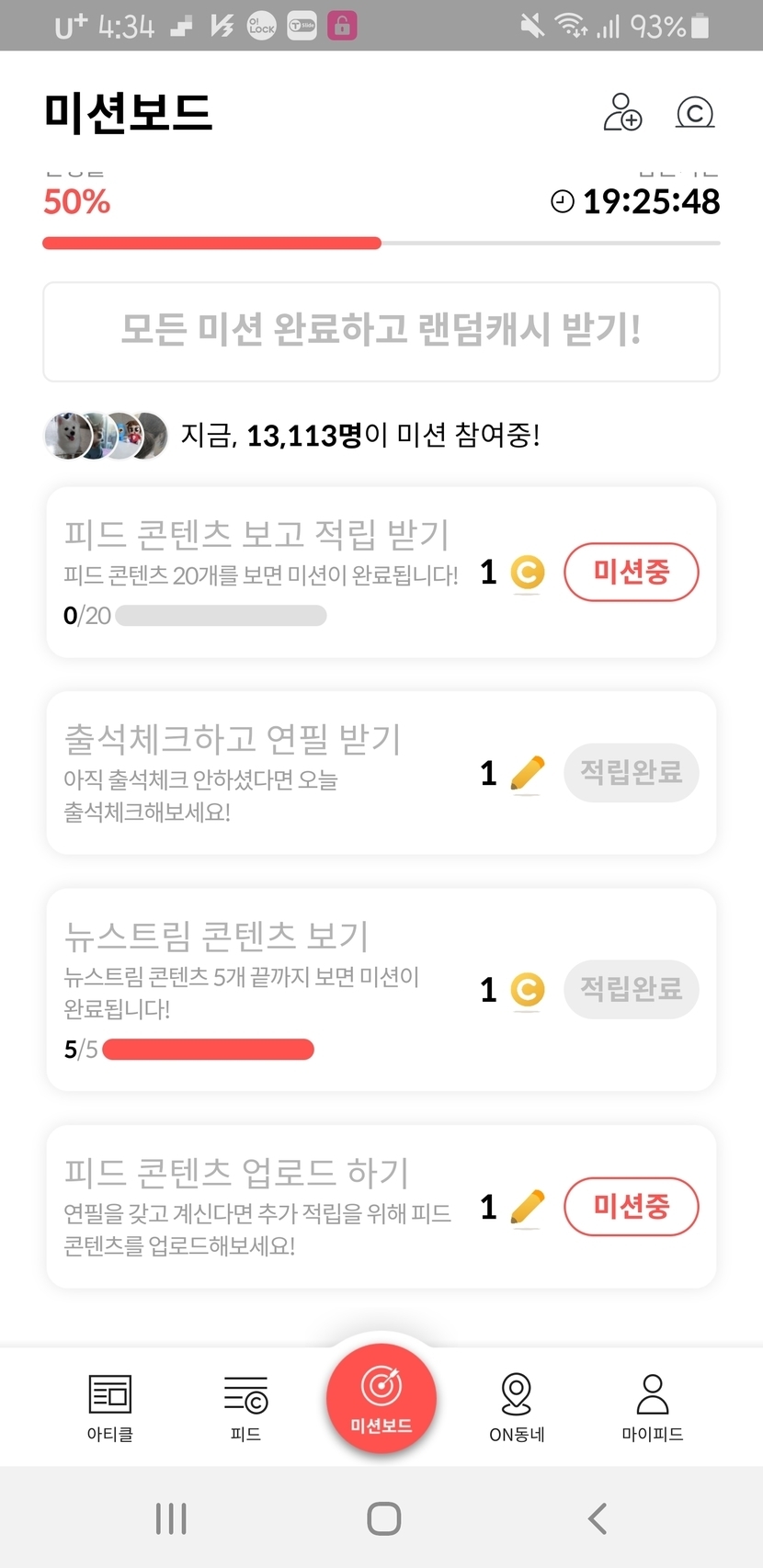Open the 마이피드 profile tab

click(x=653, y=1406)
